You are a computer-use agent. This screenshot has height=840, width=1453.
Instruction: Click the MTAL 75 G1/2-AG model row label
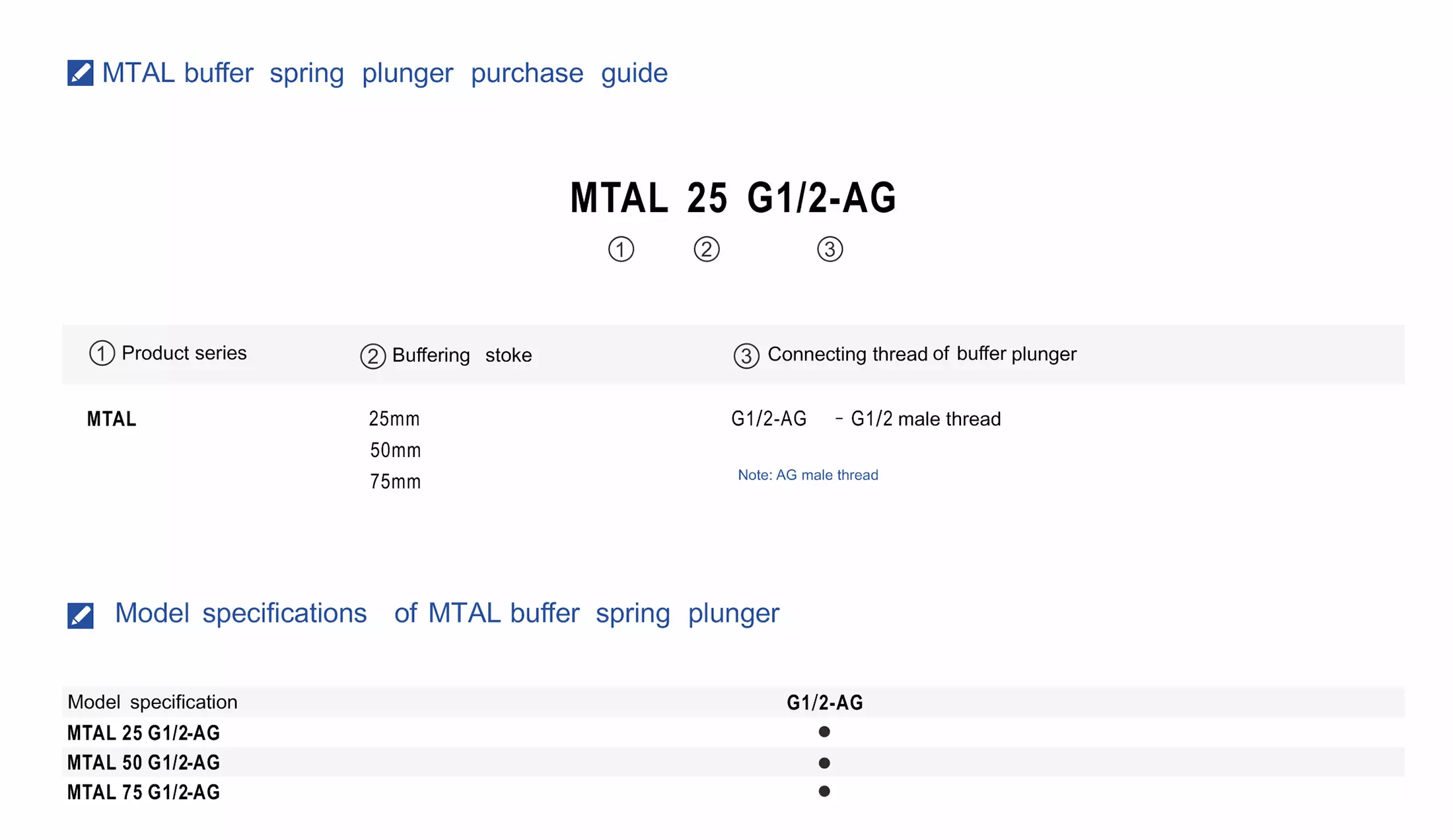pyautogui.click(x=143, y=792)
